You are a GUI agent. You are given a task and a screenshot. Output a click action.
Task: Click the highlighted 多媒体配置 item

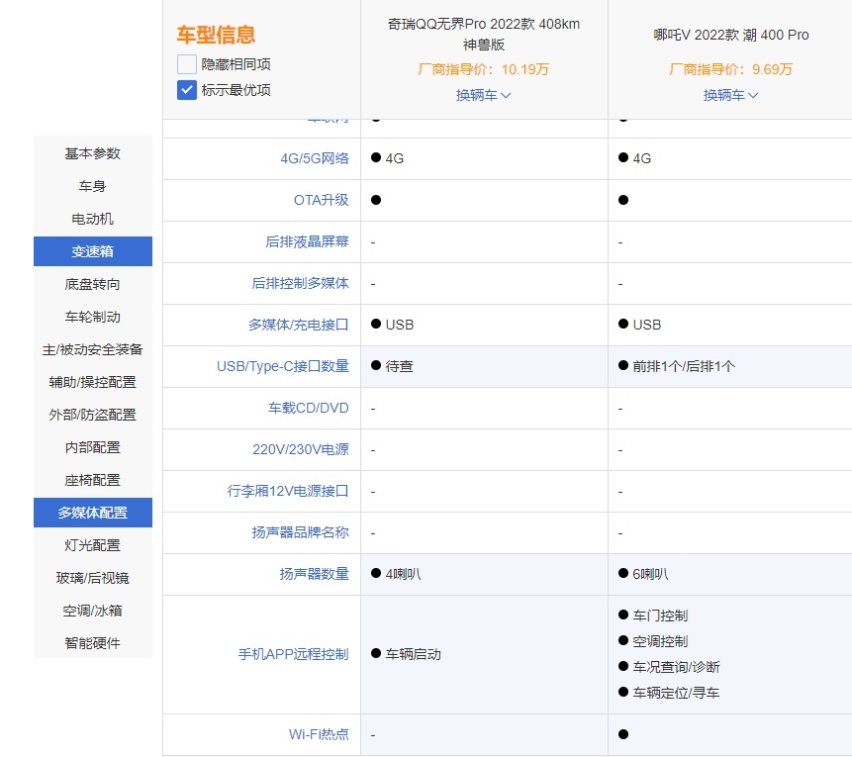93,512
